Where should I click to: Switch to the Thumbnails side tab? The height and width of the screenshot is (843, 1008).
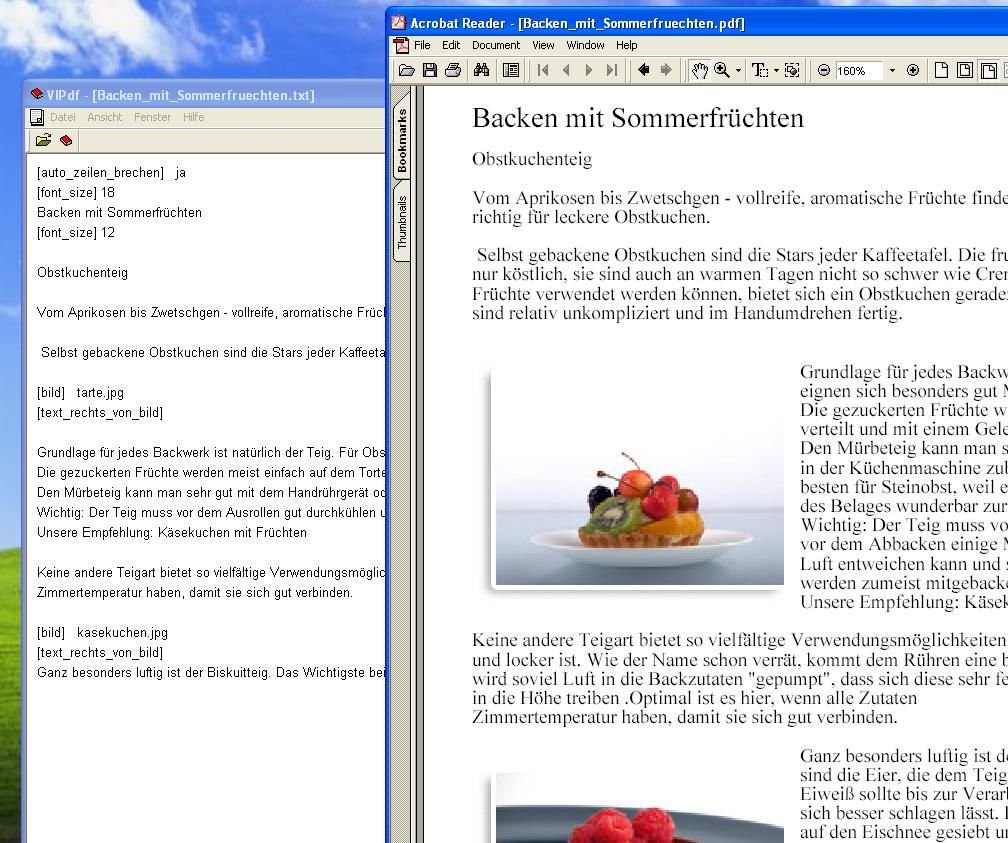[402, 221]
